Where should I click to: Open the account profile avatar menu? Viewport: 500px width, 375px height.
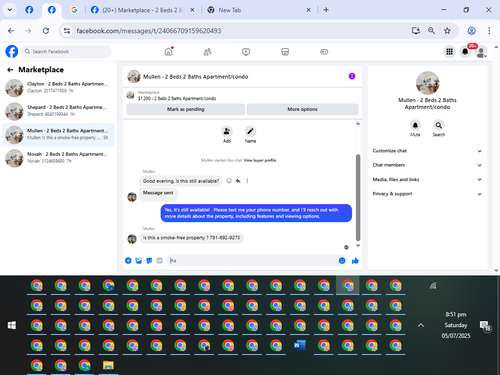pyautogui.click(x=481, y=52)
